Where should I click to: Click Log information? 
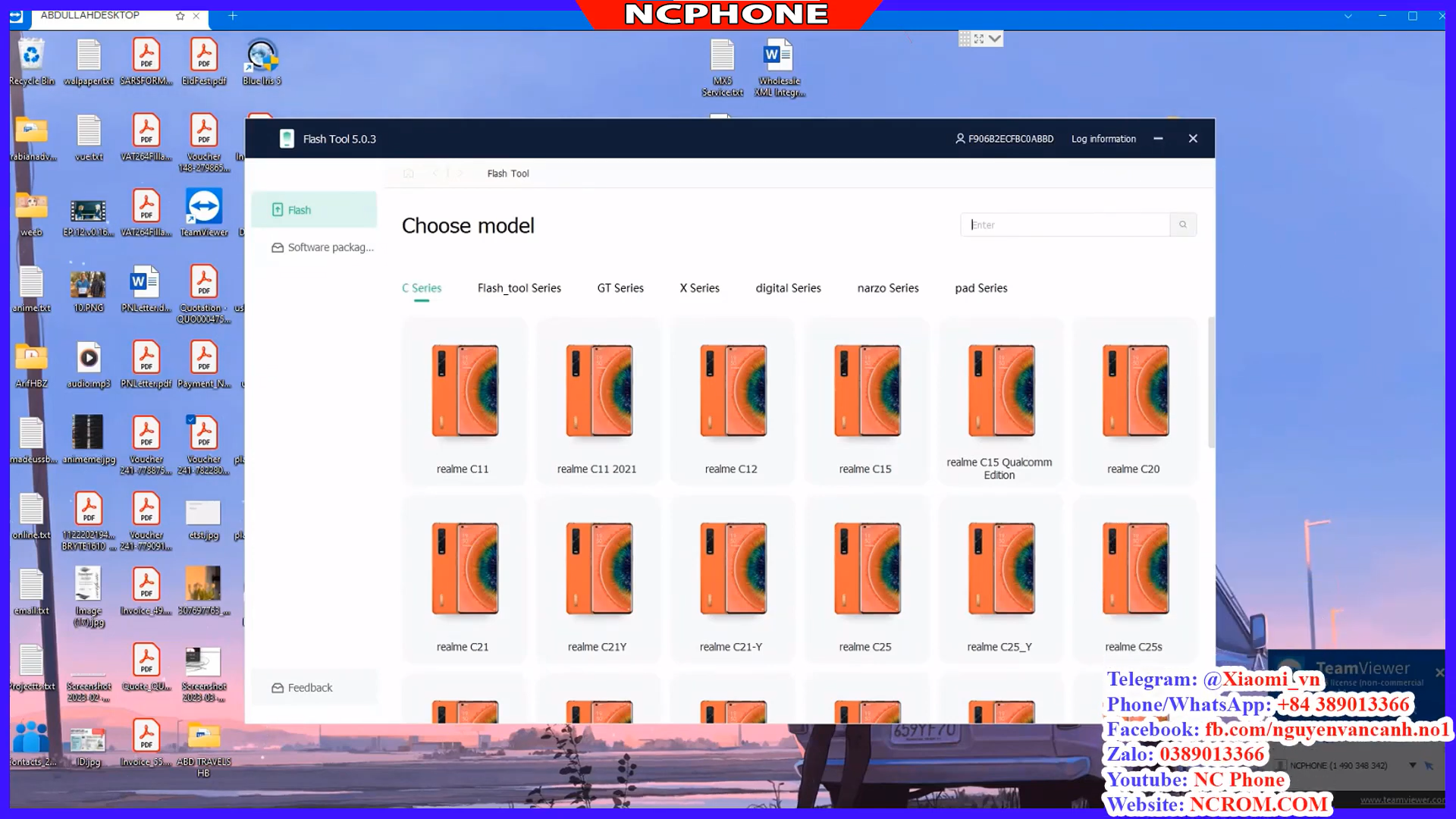pos(1103,139)
